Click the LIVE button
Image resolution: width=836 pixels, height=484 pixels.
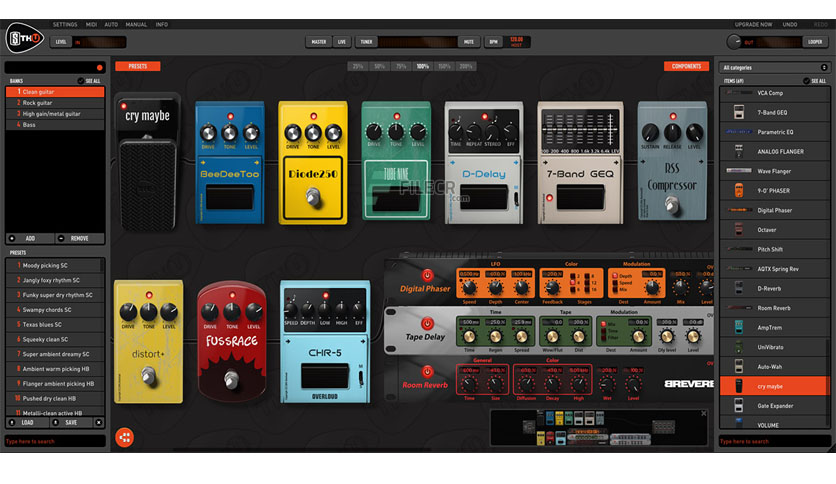(342, 42)
